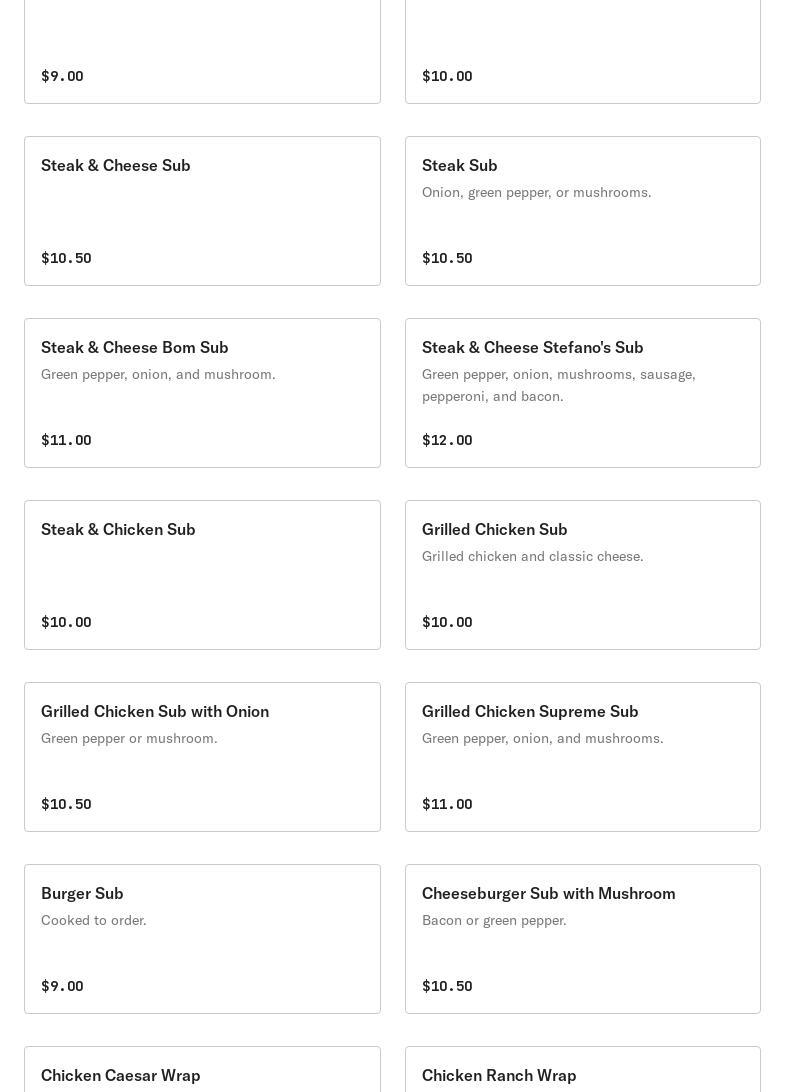Click the $12.00 price on Stefano's Sub
The width and height of the screenshot is (785, 1092).
pos(447,440)
